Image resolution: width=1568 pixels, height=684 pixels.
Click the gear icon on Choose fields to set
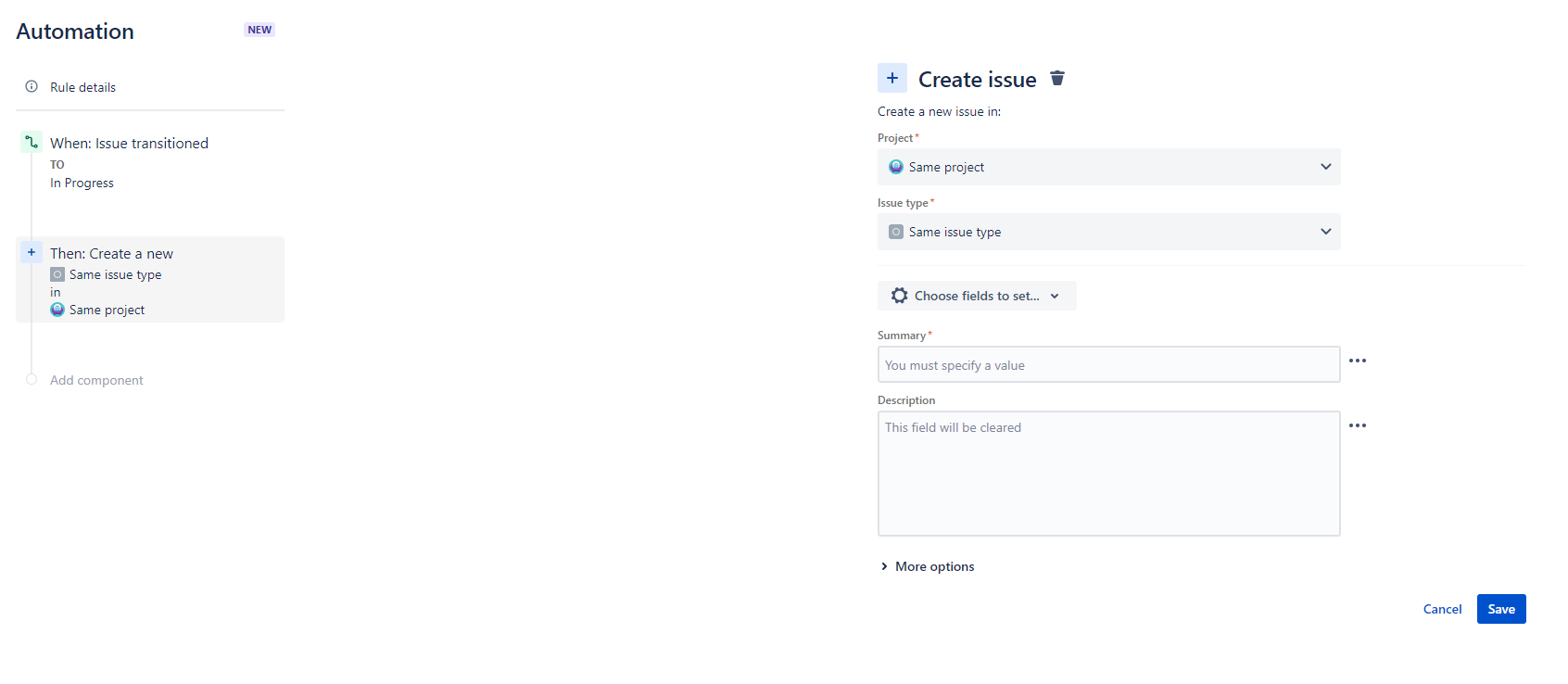pos(899,295)
